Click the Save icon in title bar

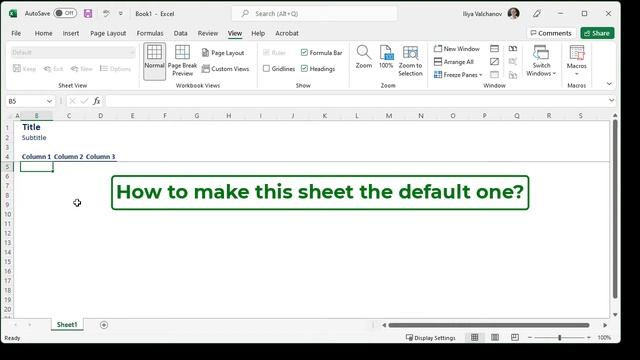[88, 13]
